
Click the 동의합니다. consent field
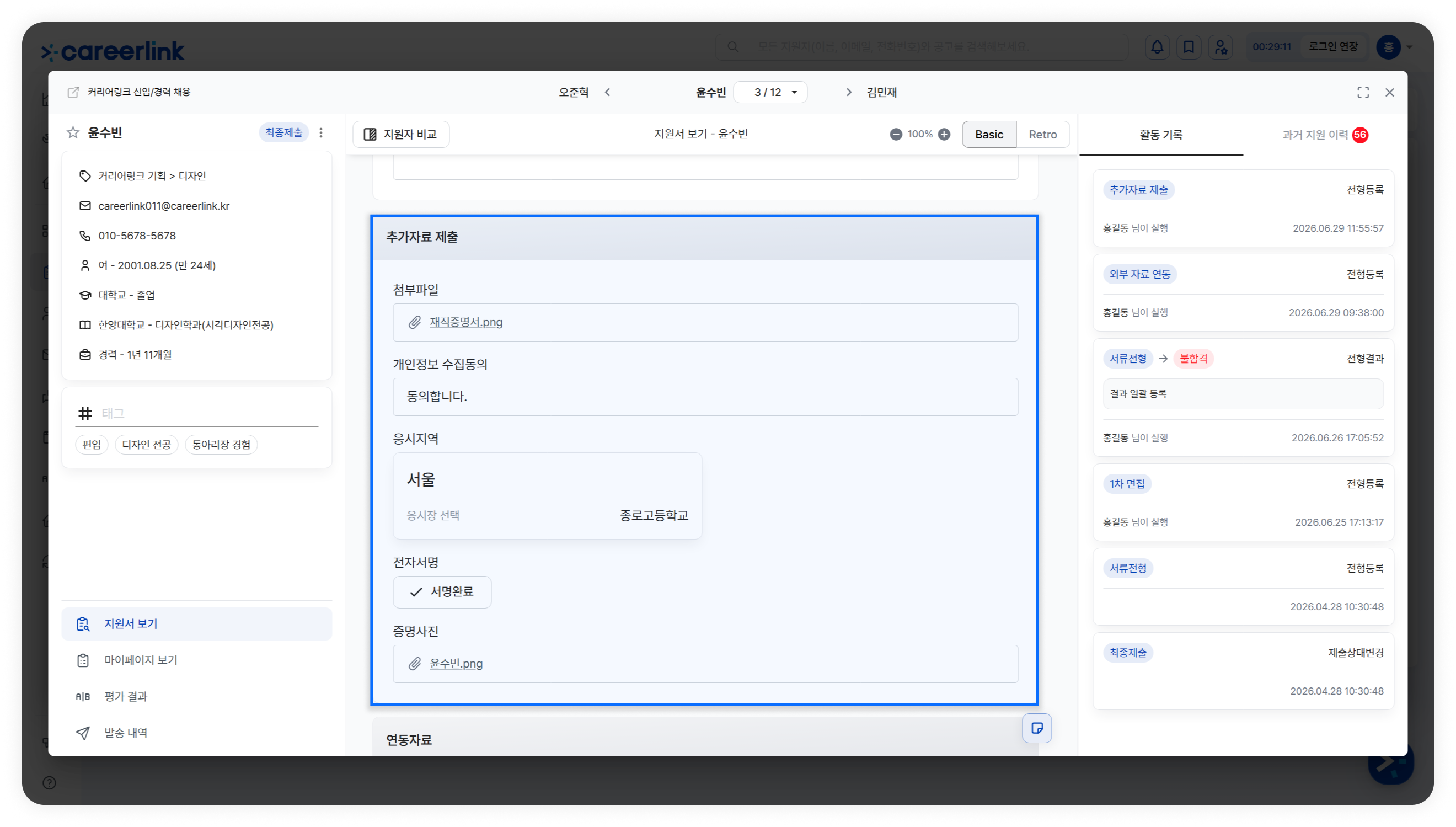click(x=705, y=397)
